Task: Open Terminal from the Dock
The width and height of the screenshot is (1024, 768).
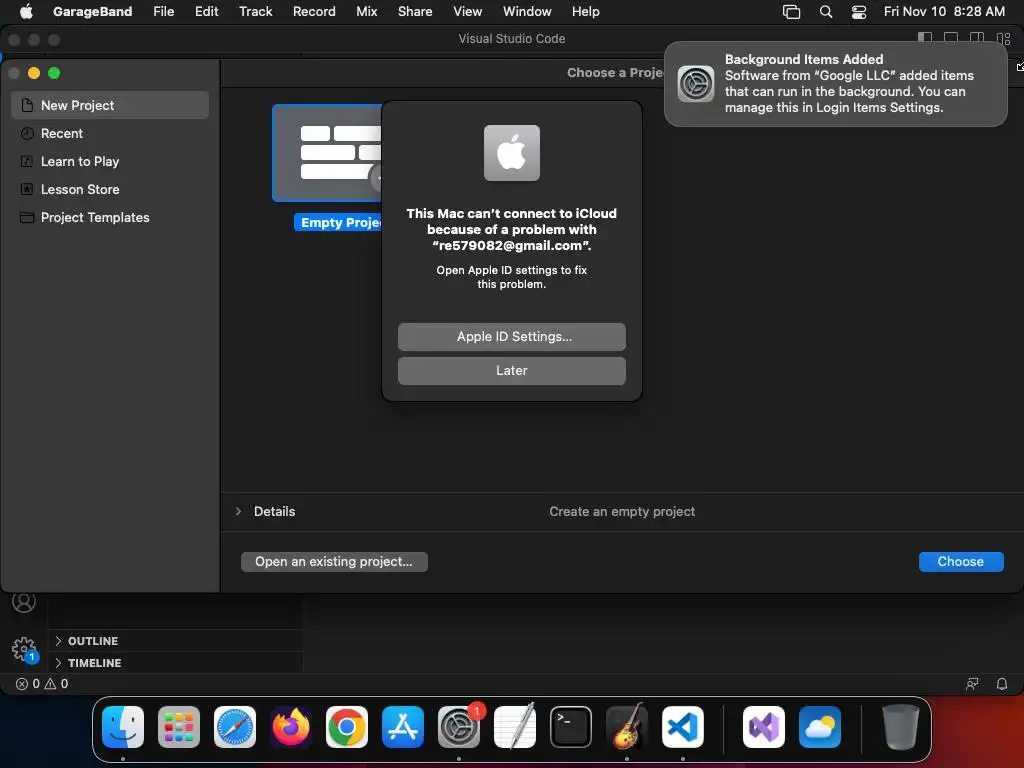Action: pos(571,727)
